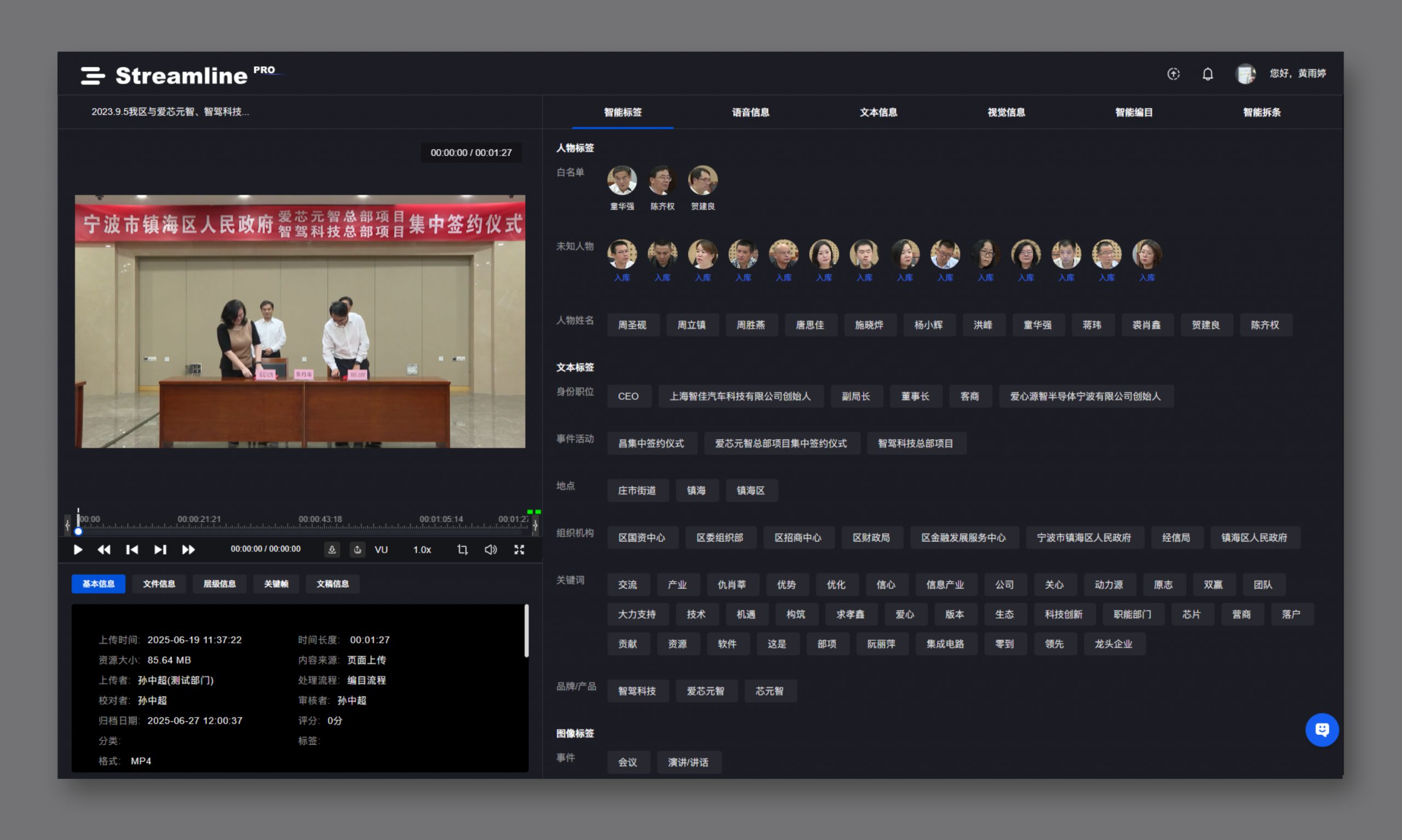The width and height of the screenshot is (1402, 840).
Task: Mute the audio with the speaker icon
Action: click(x=491, y=550)
